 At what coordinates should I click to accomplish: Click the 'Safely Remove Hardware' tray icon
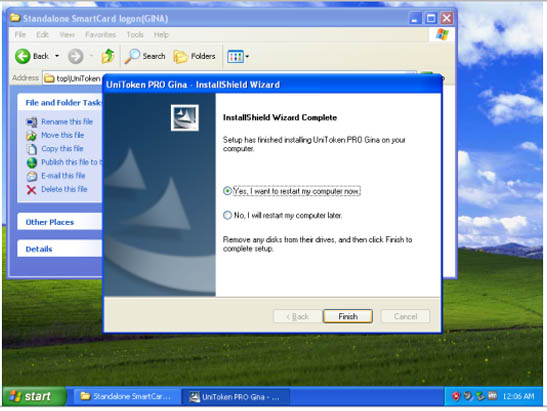coord(480,396)
